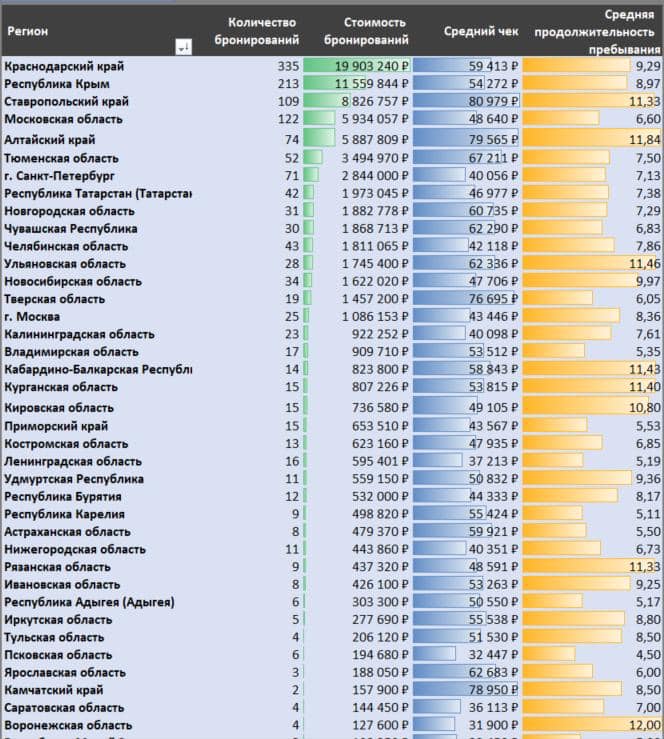The image size is (664, 739).
Task: Click the Воронежская область cell
Action: click(68, 725)
